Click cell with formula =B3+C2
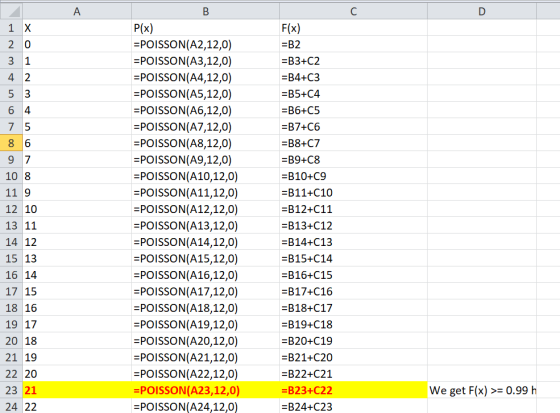560x413 pixels. pos(353,61)
